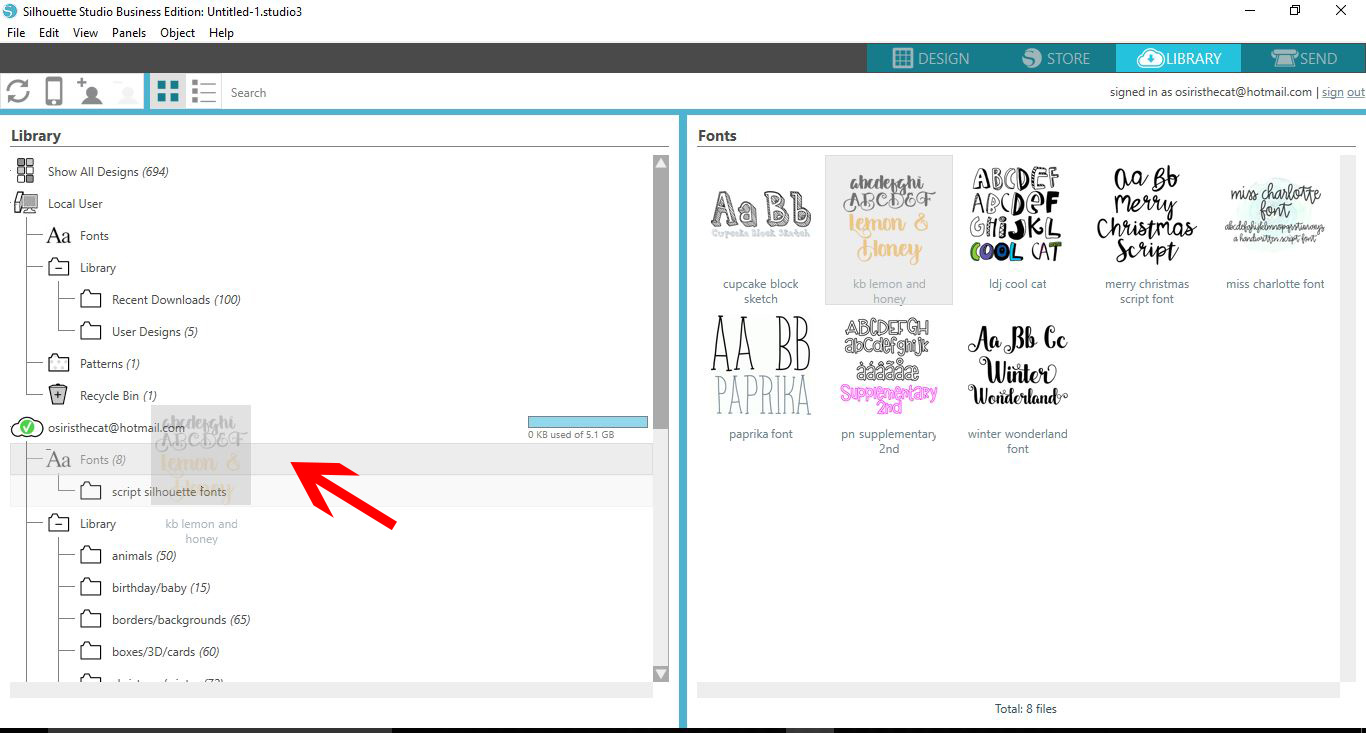This screenshot has width=1366, height=733.
Task: Collapse the cloud Library folder
Action: click(x=59, y=524)
